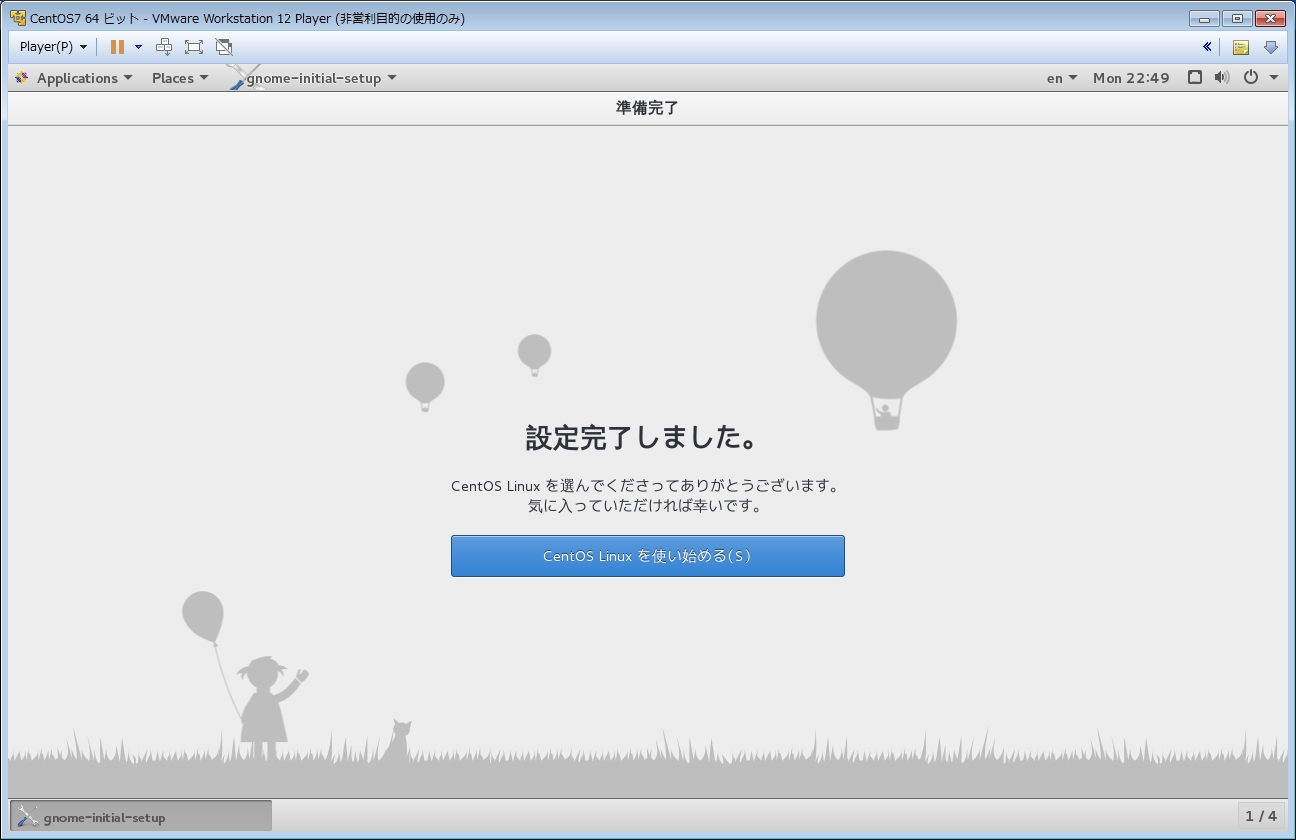Click the 1 / 4 workspace switcher
This screenshot has width=1296, height=840.
coord(1260,816)
